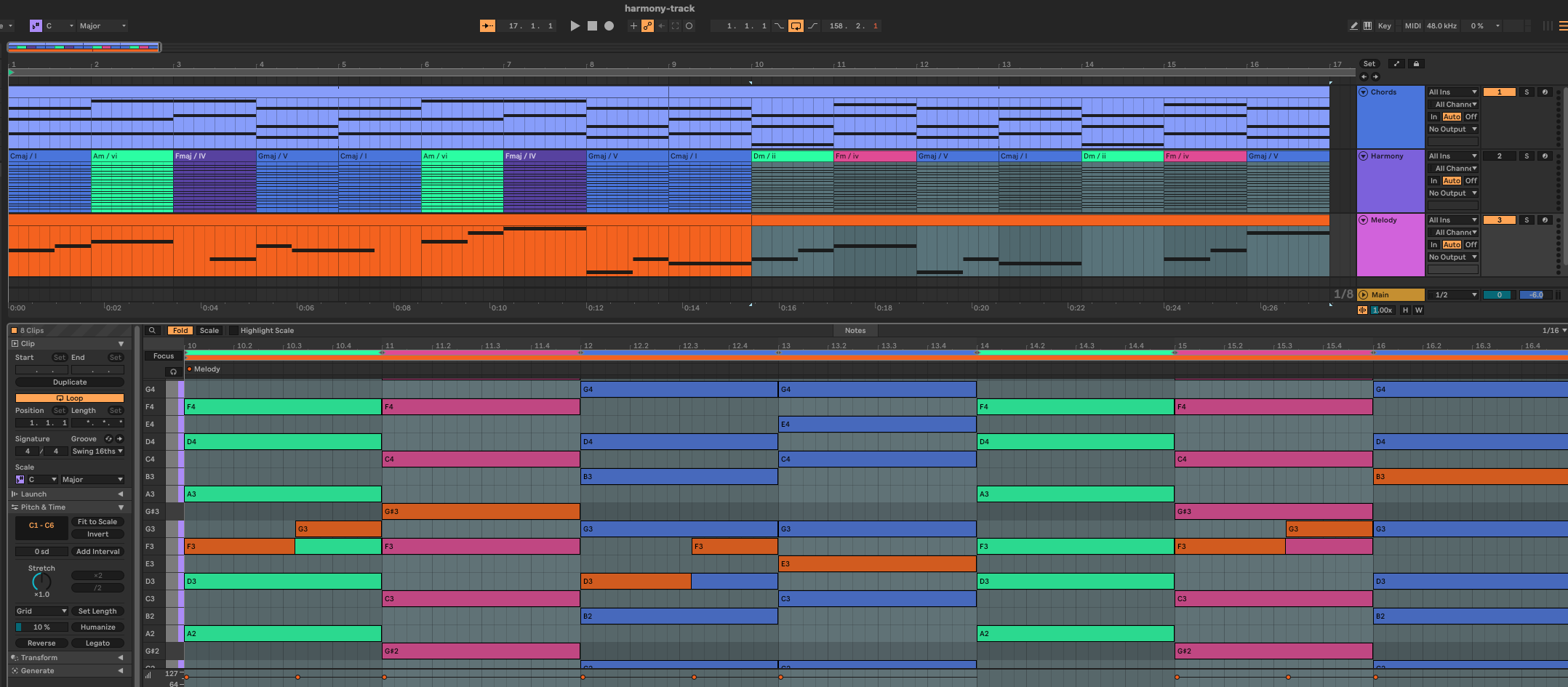Toggle the headphones preview icon
Viewport: 1568px width, 687px height.
click(x=173, y=372)
